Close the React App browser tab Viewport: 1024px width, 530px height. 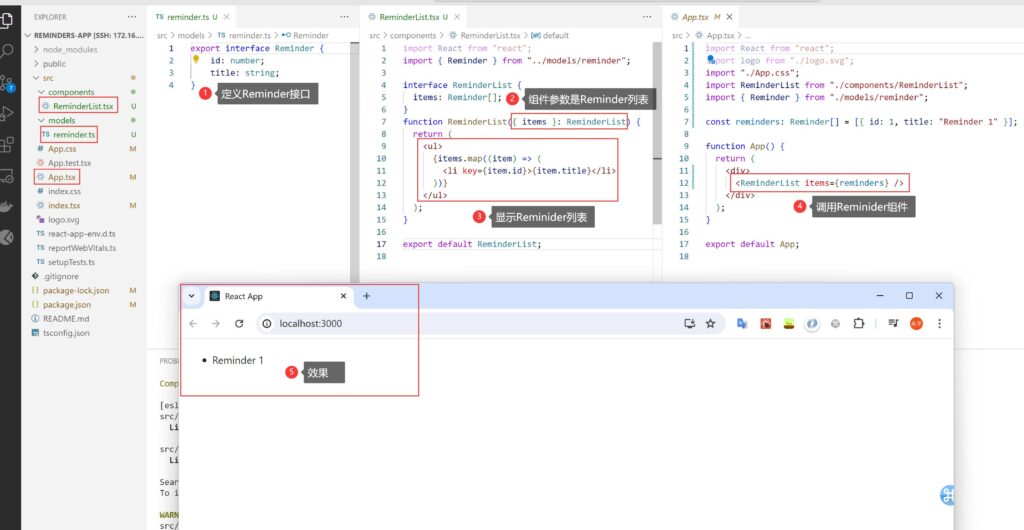point(344,296)
